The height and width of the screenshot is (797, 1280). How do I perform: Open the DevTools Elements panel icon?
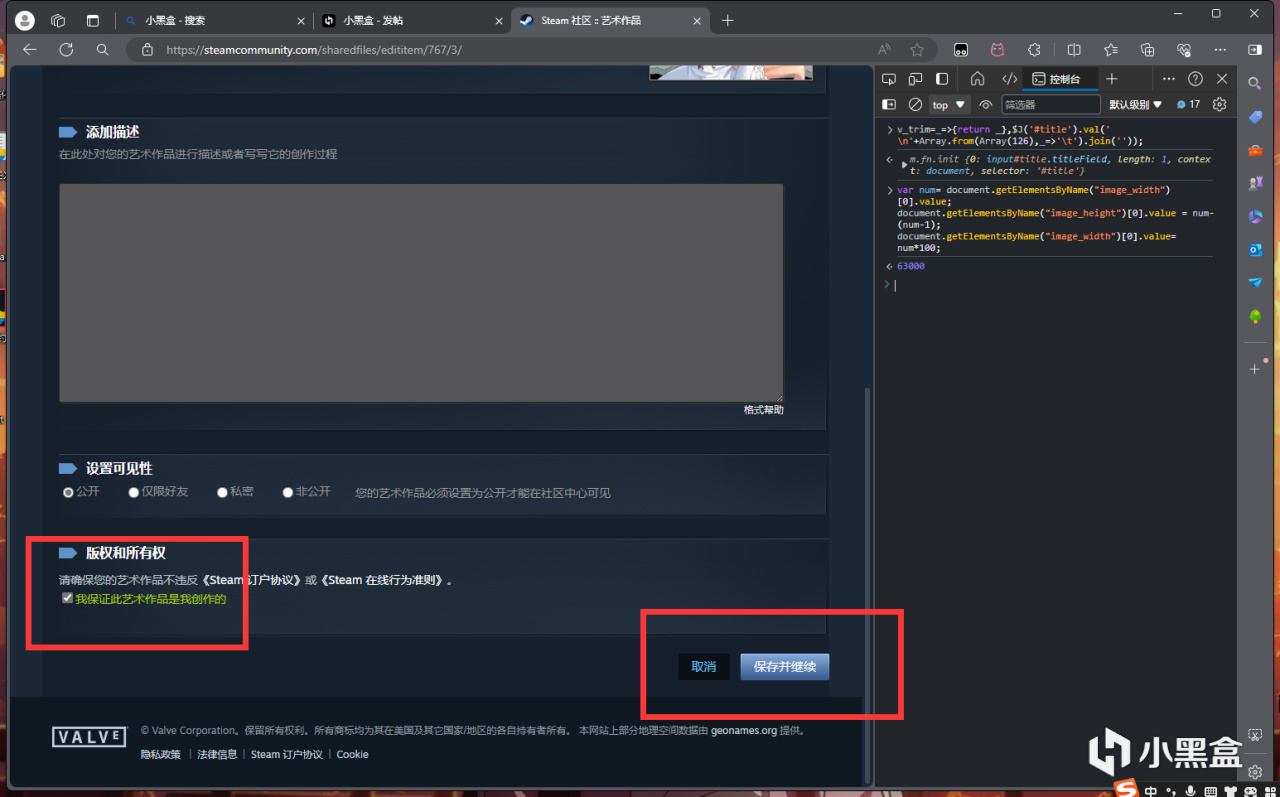click(x=1010, y=79)
